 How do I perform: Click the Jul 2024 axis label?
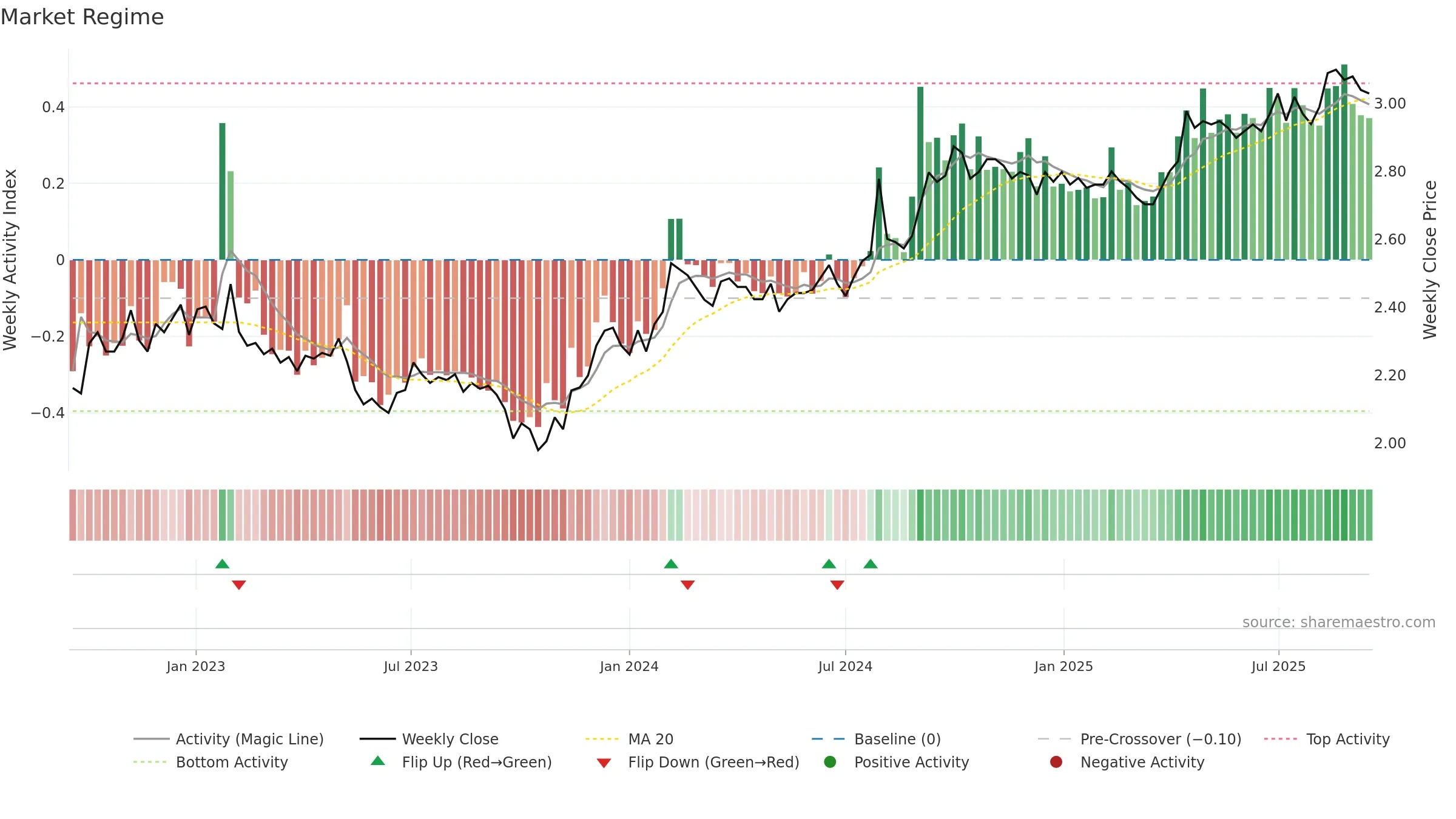(845, 666)
